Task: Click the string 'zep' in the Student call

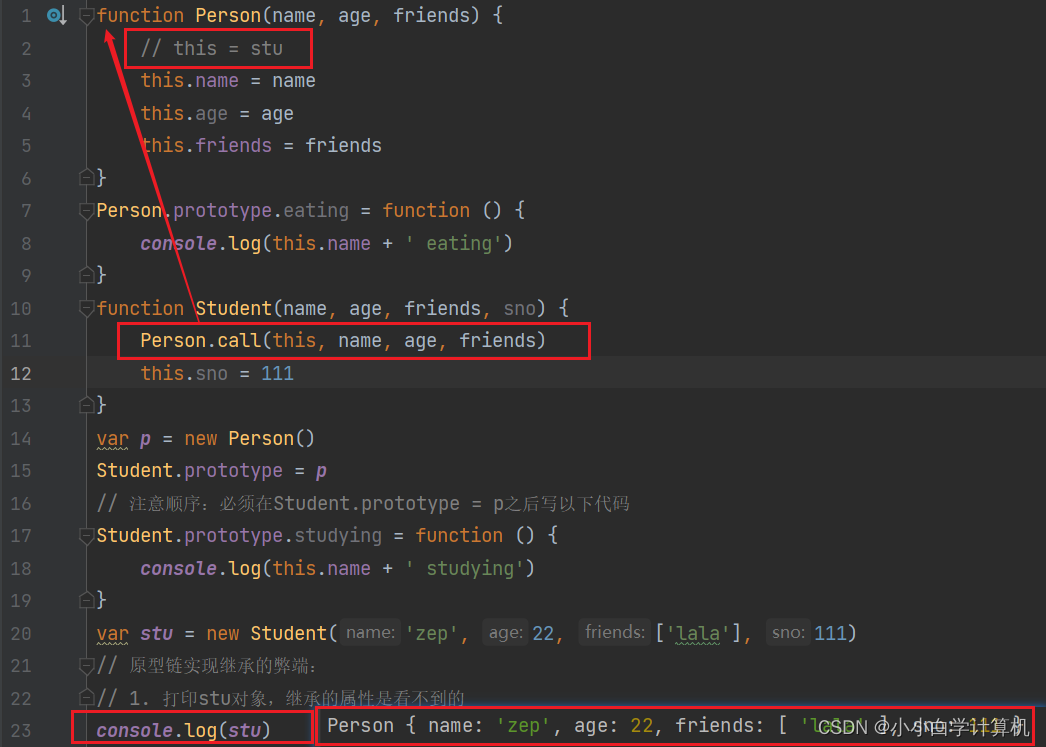Action: (432, 633)
